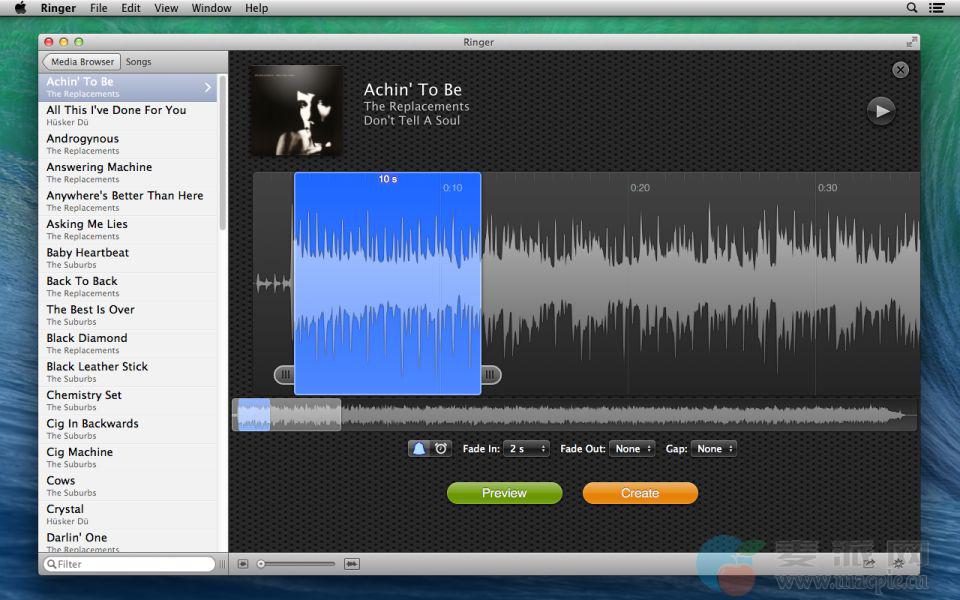
Task: Open the Edit menu
Action: click(x=131, y=8)
